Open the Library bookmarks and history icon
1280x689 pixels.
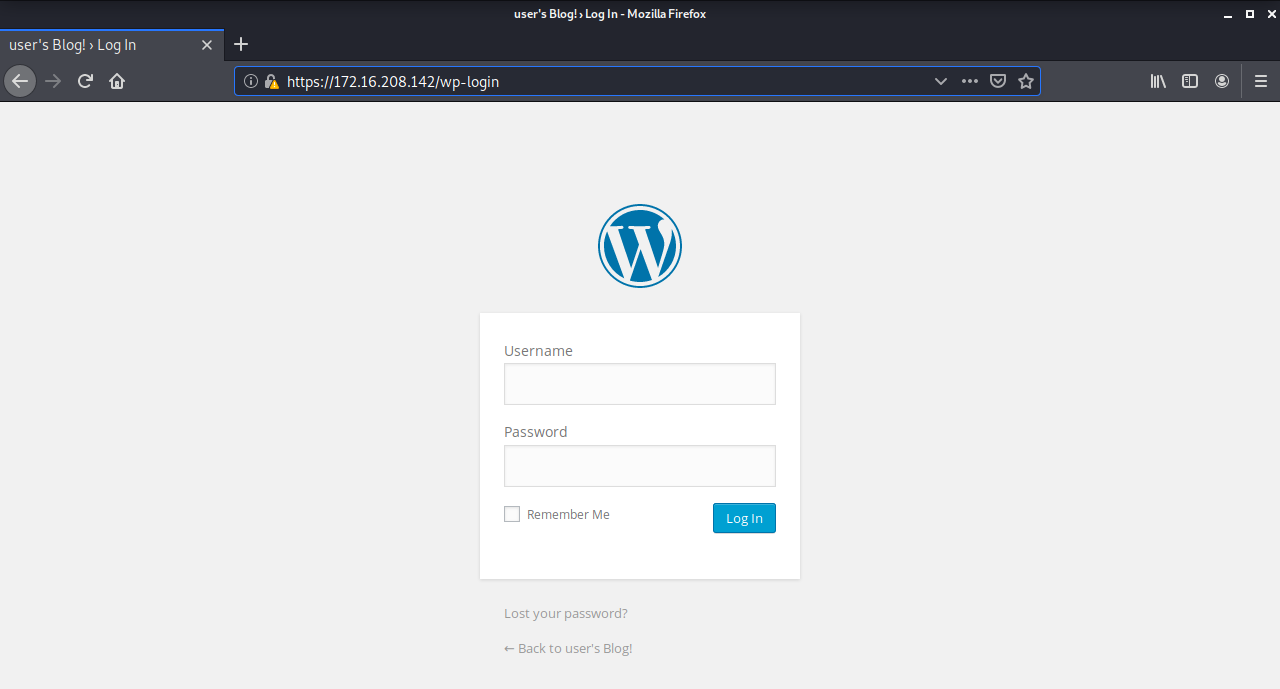click(x=1158, y=82)
